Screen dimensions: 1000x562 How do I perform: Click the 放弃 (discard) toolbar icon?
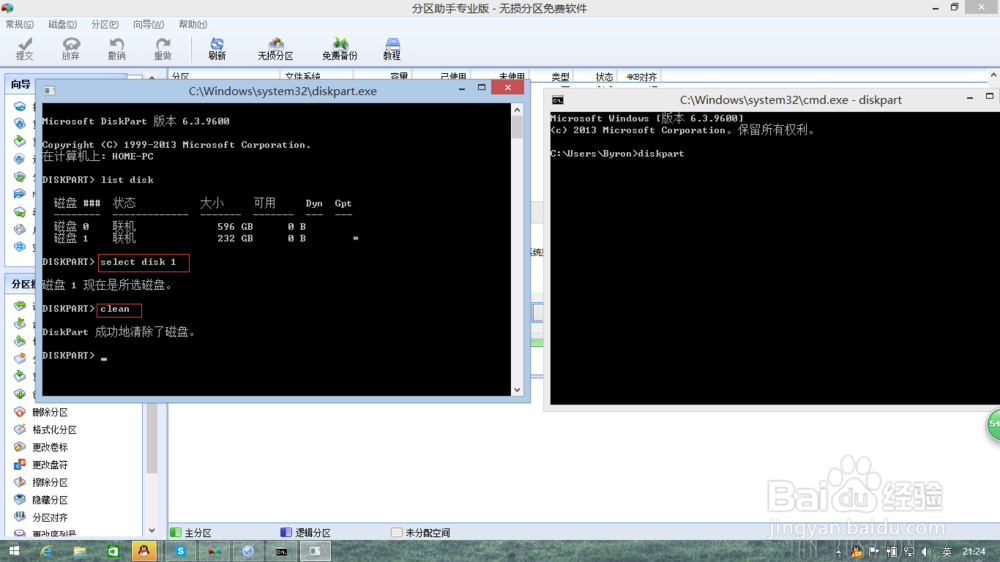pos(71,48)
